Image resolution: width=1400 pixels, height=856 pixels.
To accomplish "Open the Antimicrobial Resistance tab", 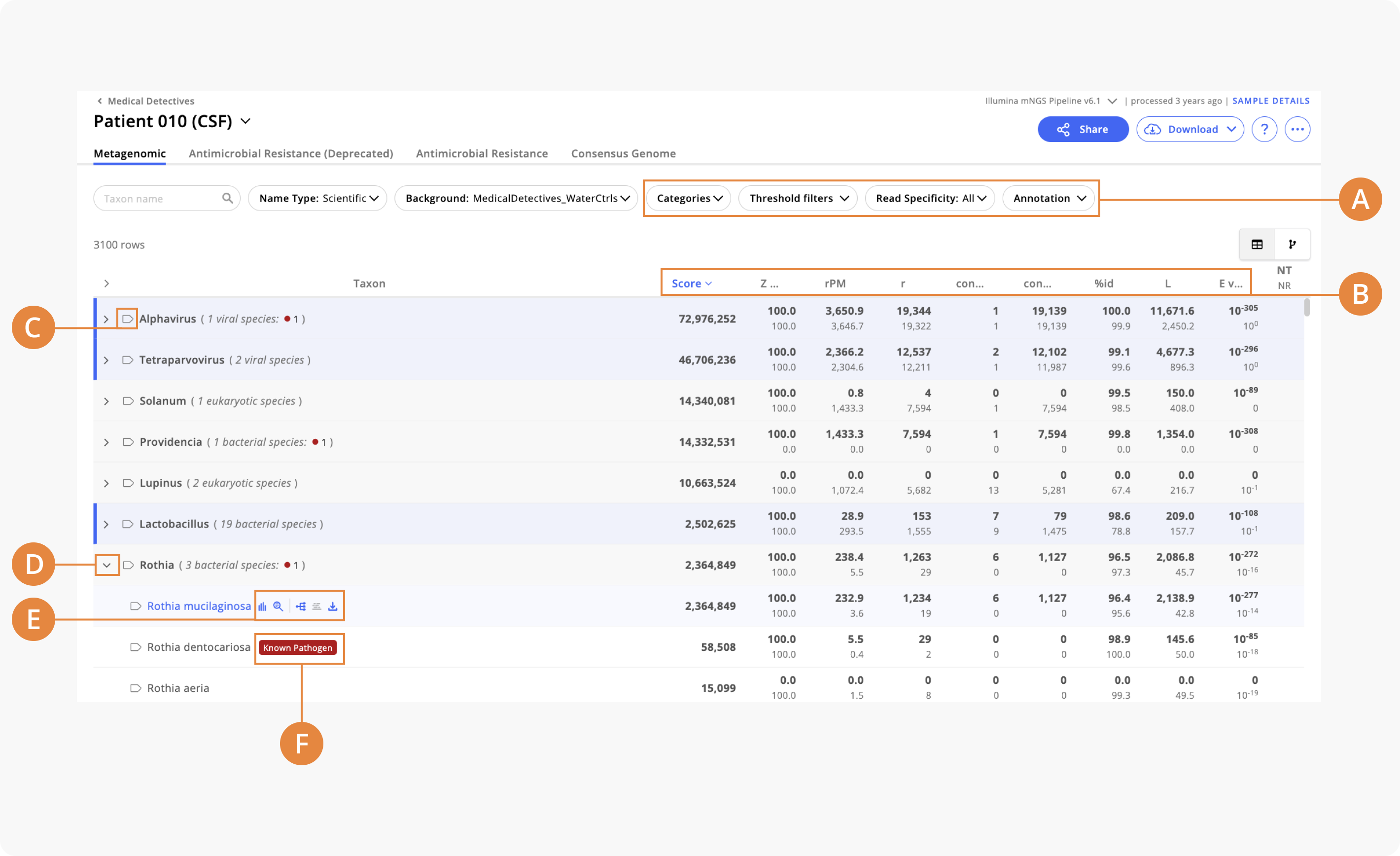I will point(482,153).
